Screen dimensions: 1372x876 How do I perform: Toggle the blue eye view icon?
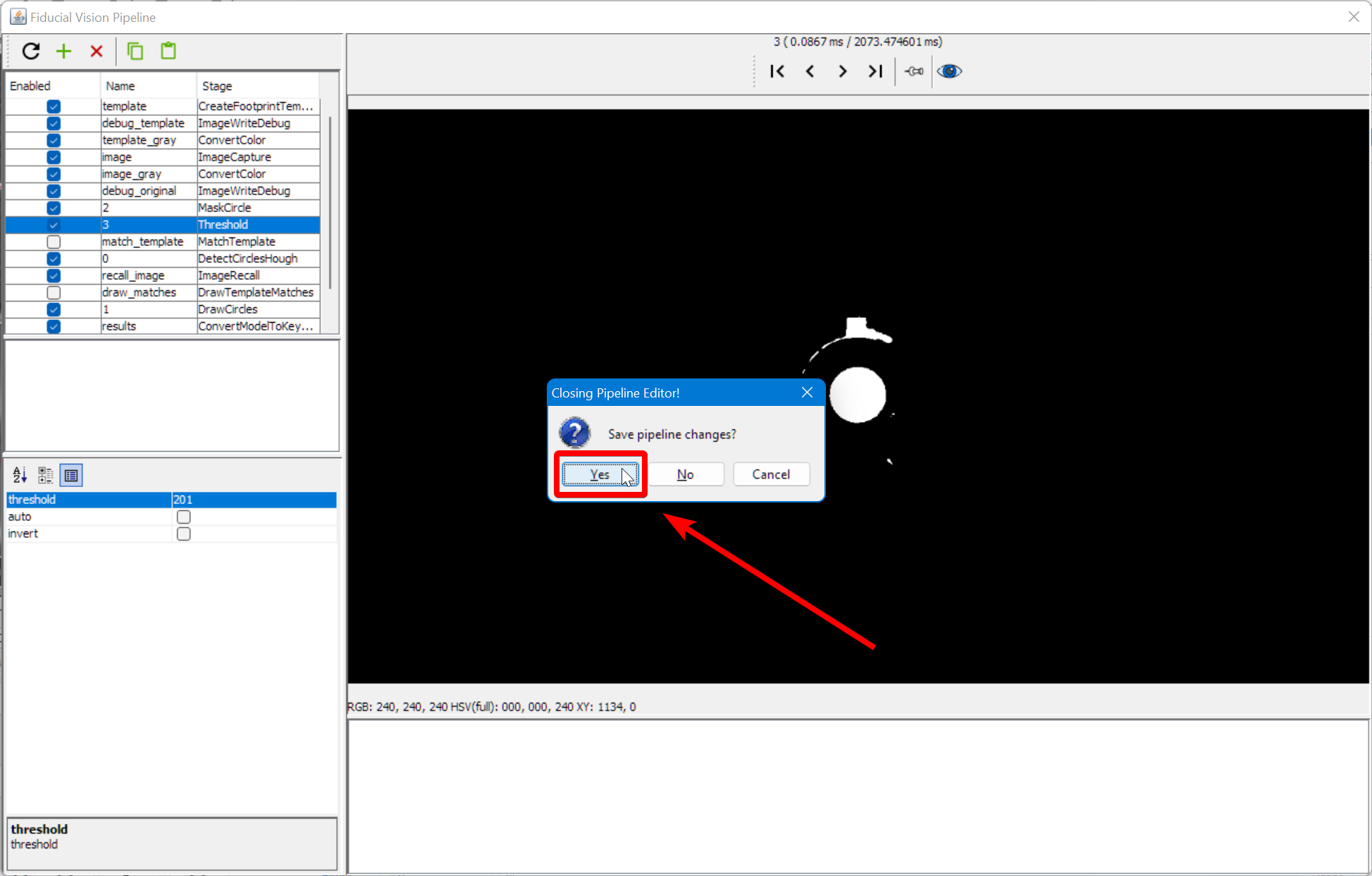pos(949,71)
